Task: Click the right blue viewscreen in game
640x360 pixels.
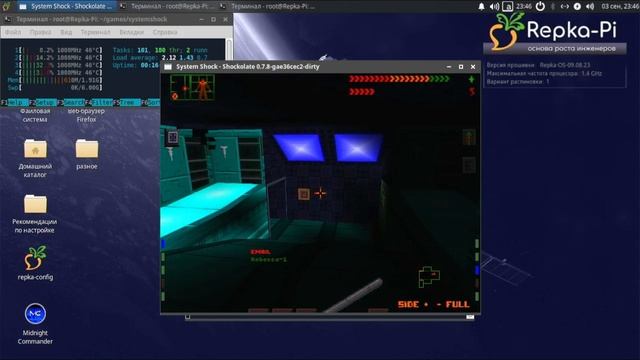Action: point(358,148)
